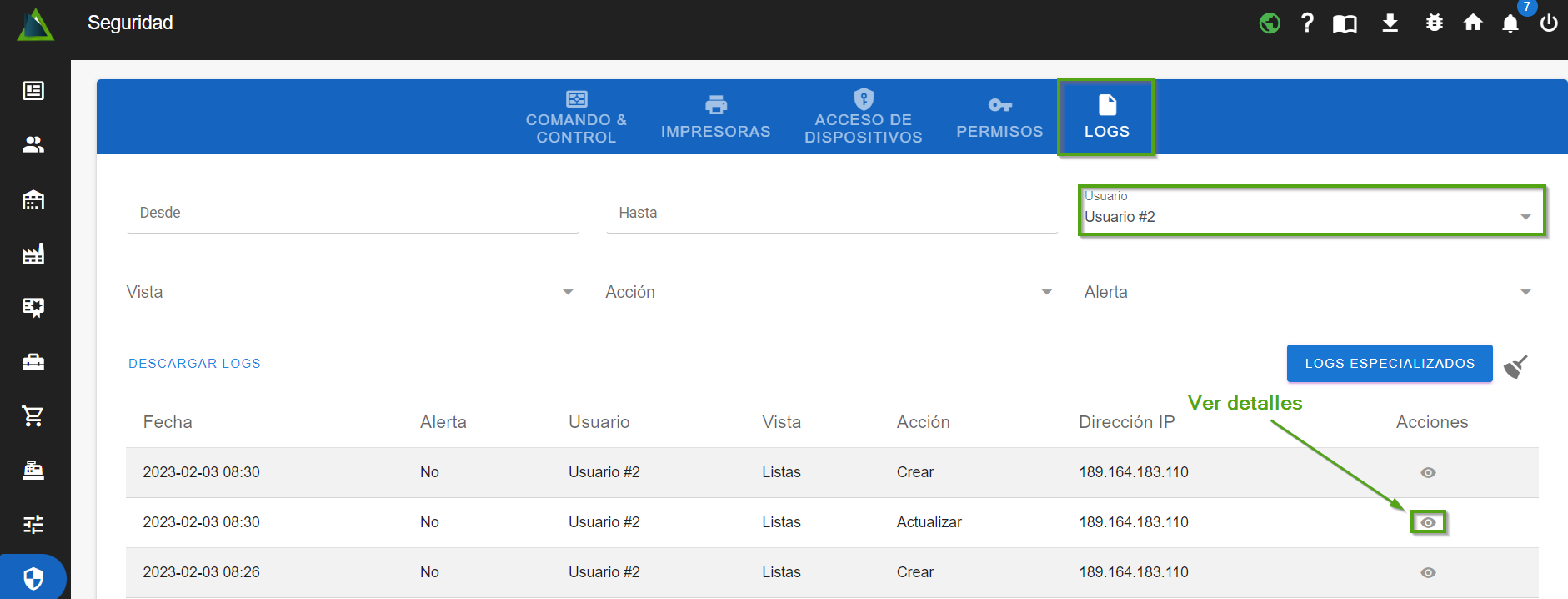Click the Descargar Logs link
1568x599 pixels.
(x=194, y=364)
